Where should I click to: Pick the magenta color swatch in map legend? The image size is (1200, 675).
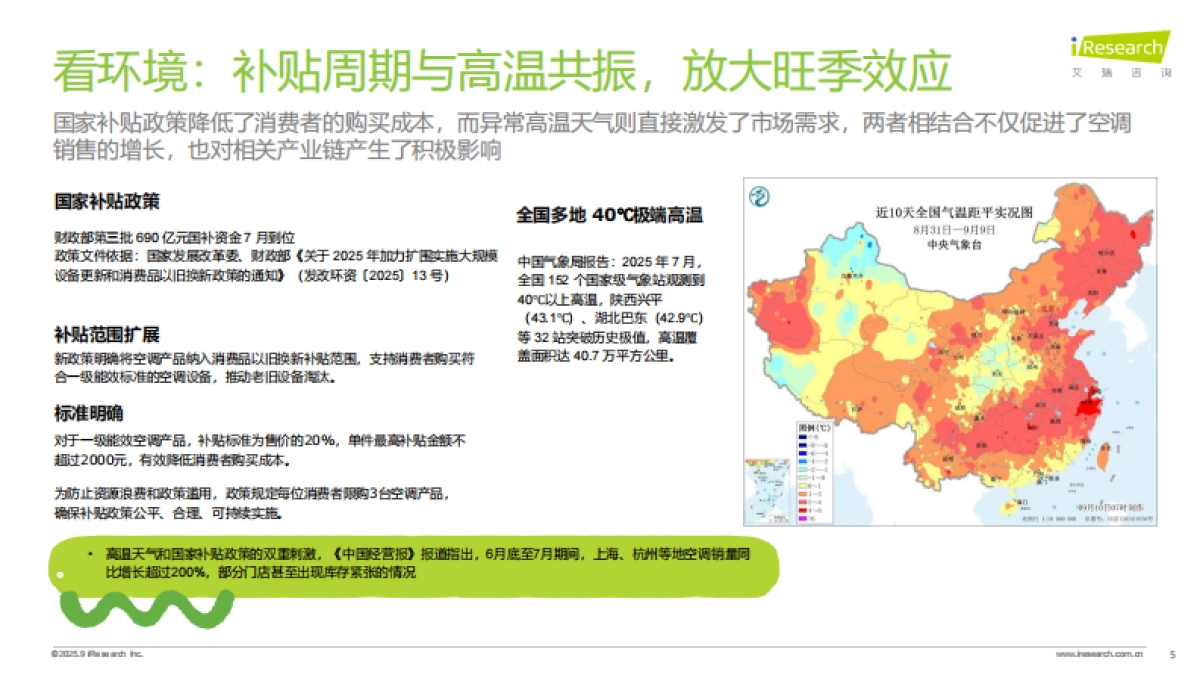(x=803, y=518)
